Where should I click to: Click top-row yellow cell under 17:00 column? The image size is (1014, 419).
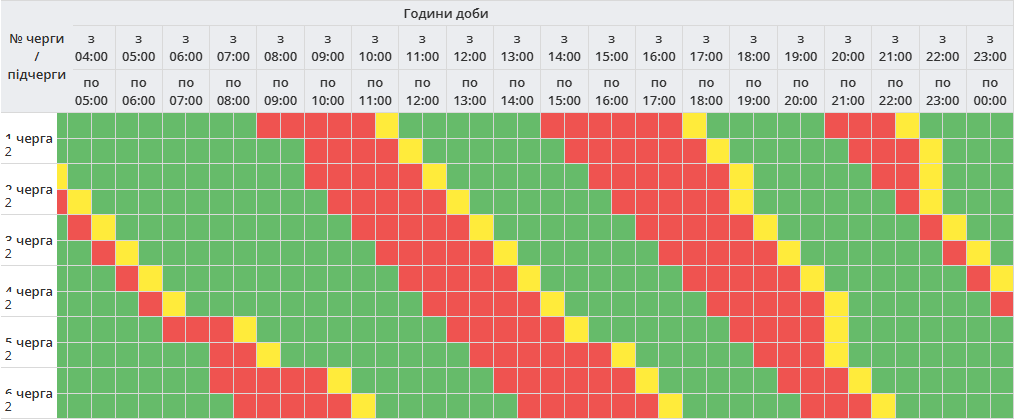pyautogui.click(x=694, y=126)
